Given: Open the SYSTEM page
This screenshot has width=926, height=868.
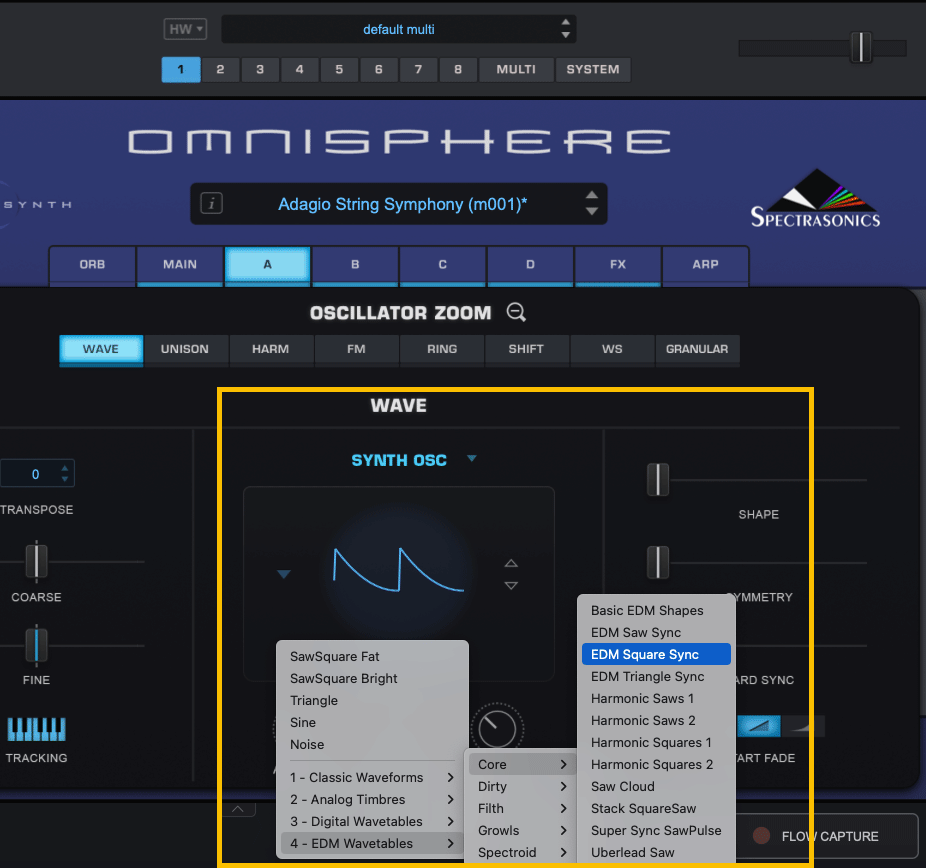Looking at the screenshot, I should (592, 70).
